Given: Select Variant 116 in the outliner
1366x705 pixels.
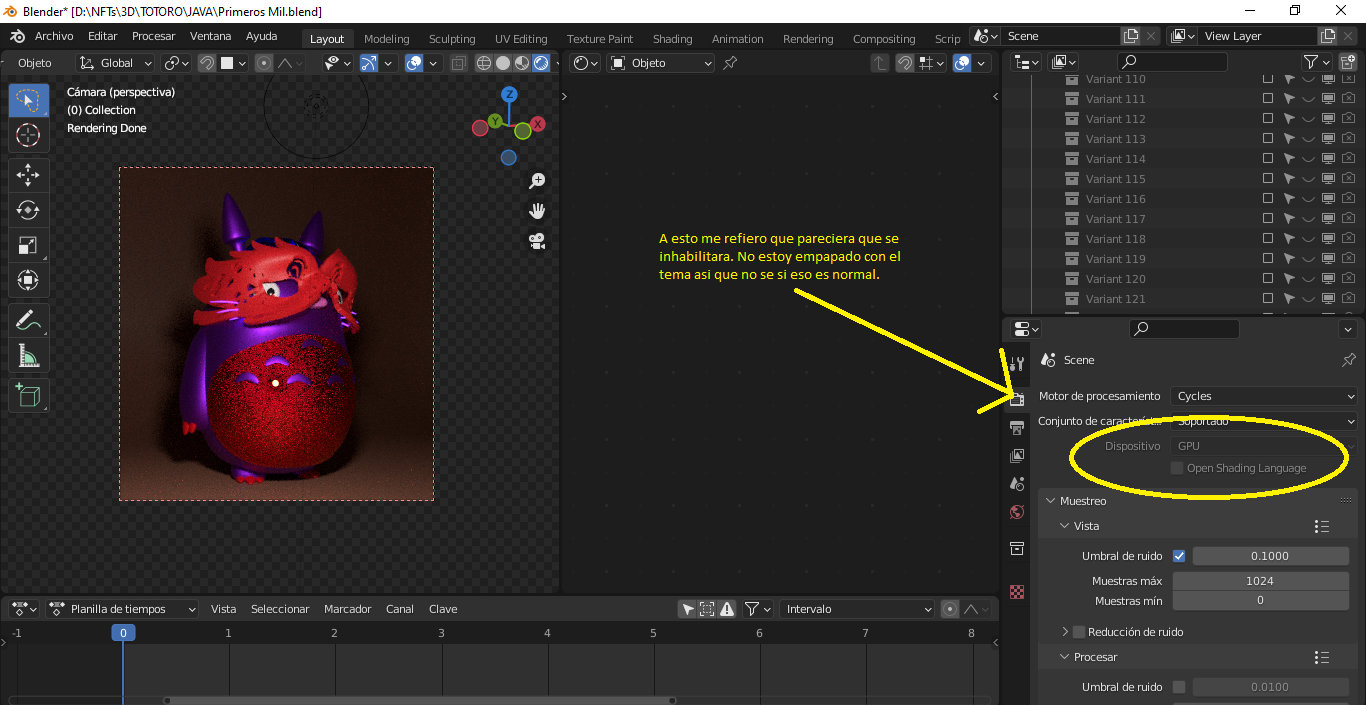Looking at the screenshot, I should click(1116, 199).
